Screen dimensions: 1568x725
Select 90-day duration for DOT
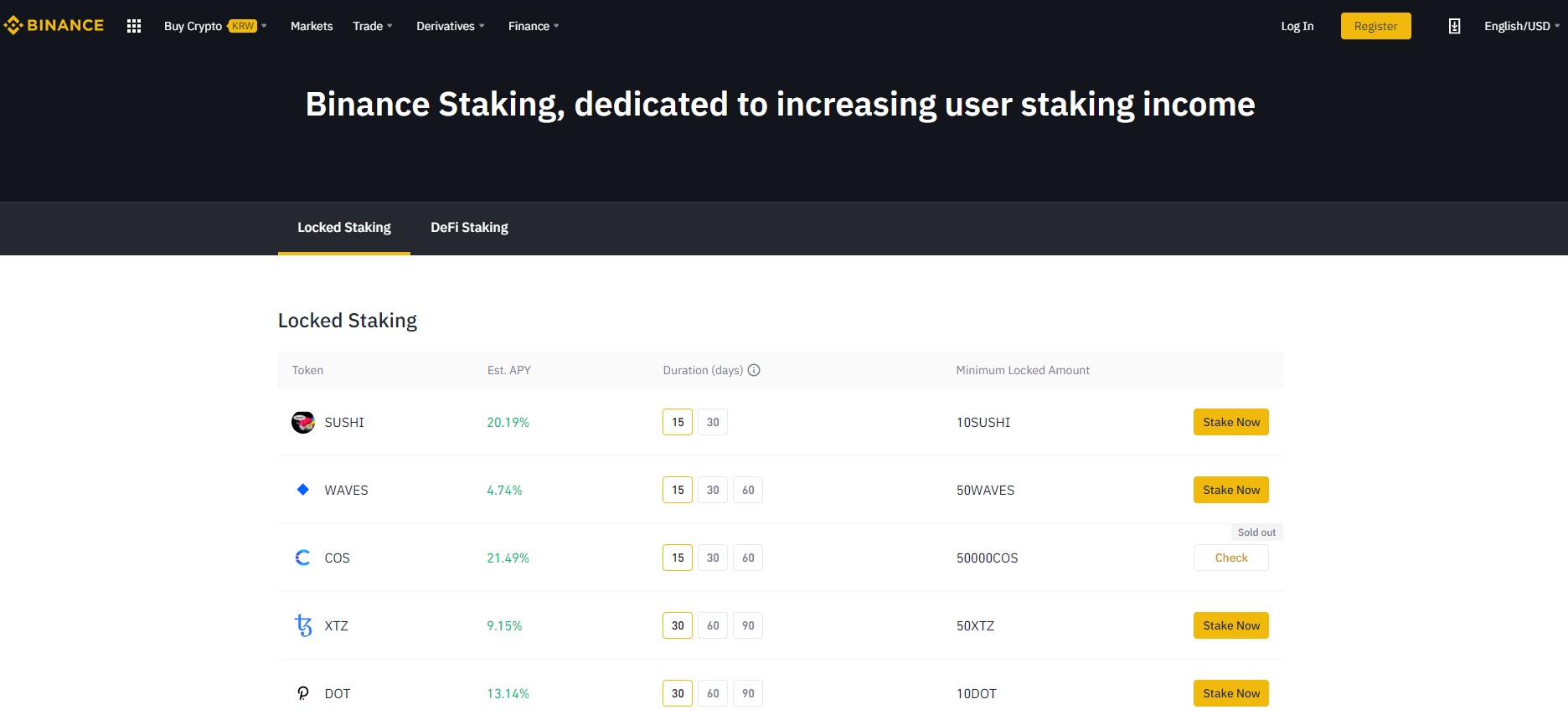coord(748,693)
